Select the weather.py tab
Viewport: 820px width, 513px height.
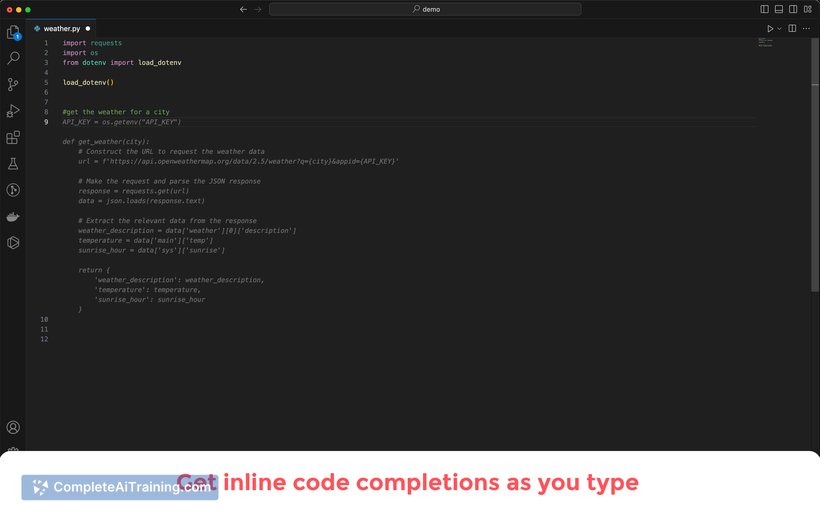62,29
